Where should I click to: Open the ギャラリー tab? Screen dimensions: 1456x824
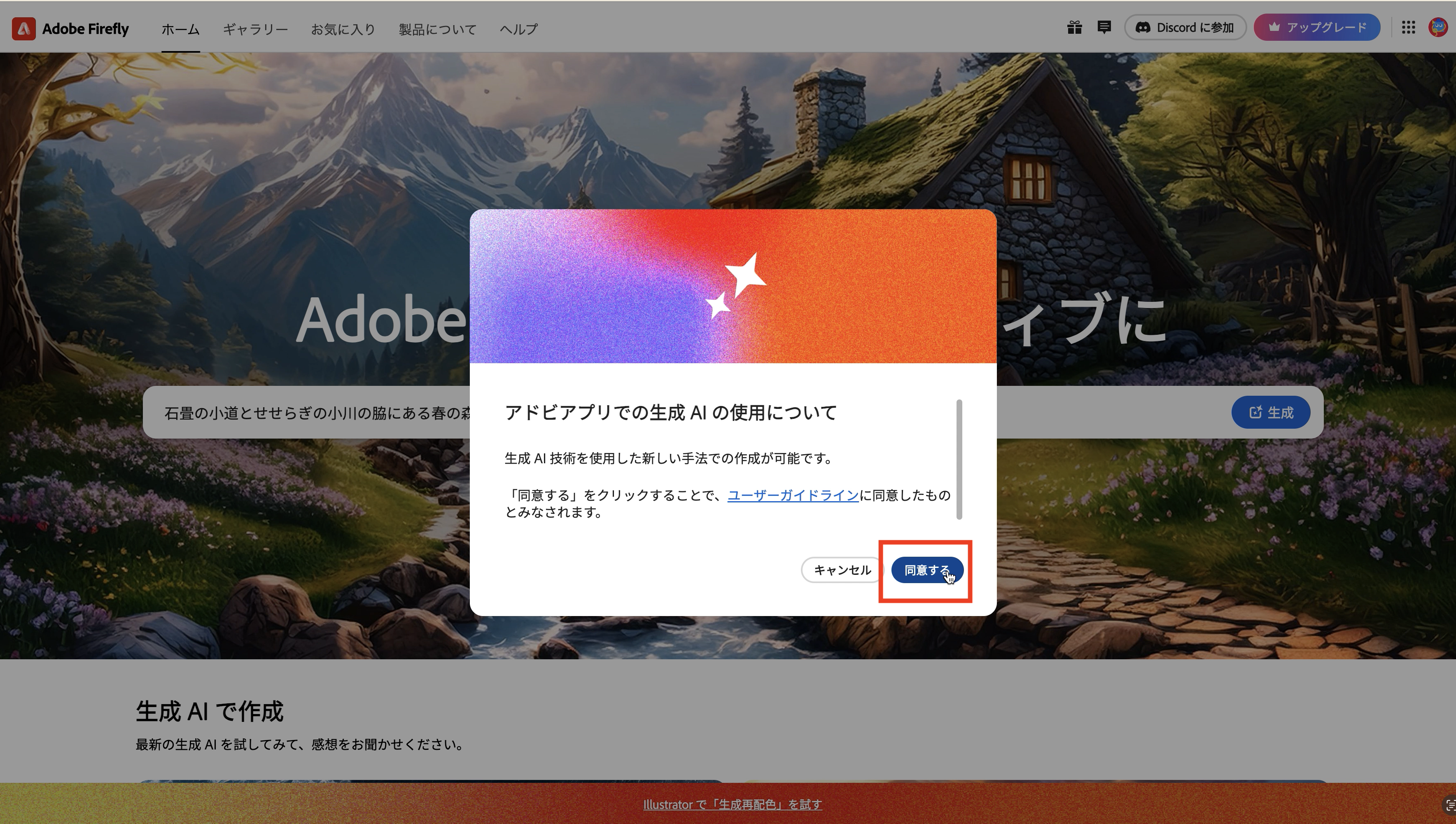pyautogui.click(x=255, y=29)
